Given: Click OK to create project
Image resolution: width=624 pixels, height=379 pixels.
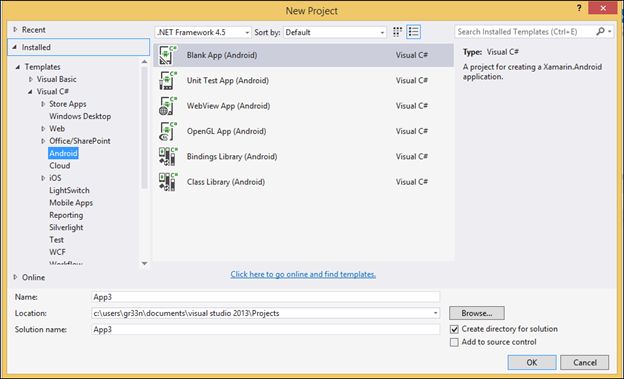Looking at the screenshot, I should point(532,362).
